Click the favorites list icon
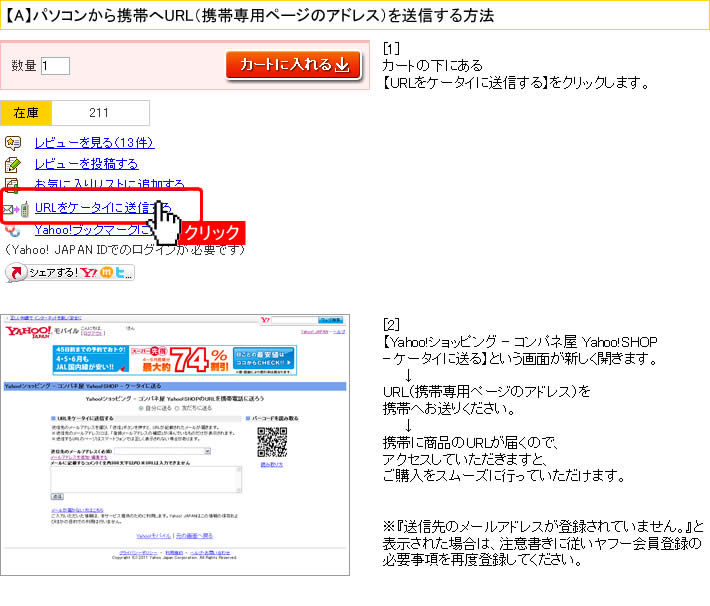The height and width of the screenshot is (606, 710). click(13, 185)
